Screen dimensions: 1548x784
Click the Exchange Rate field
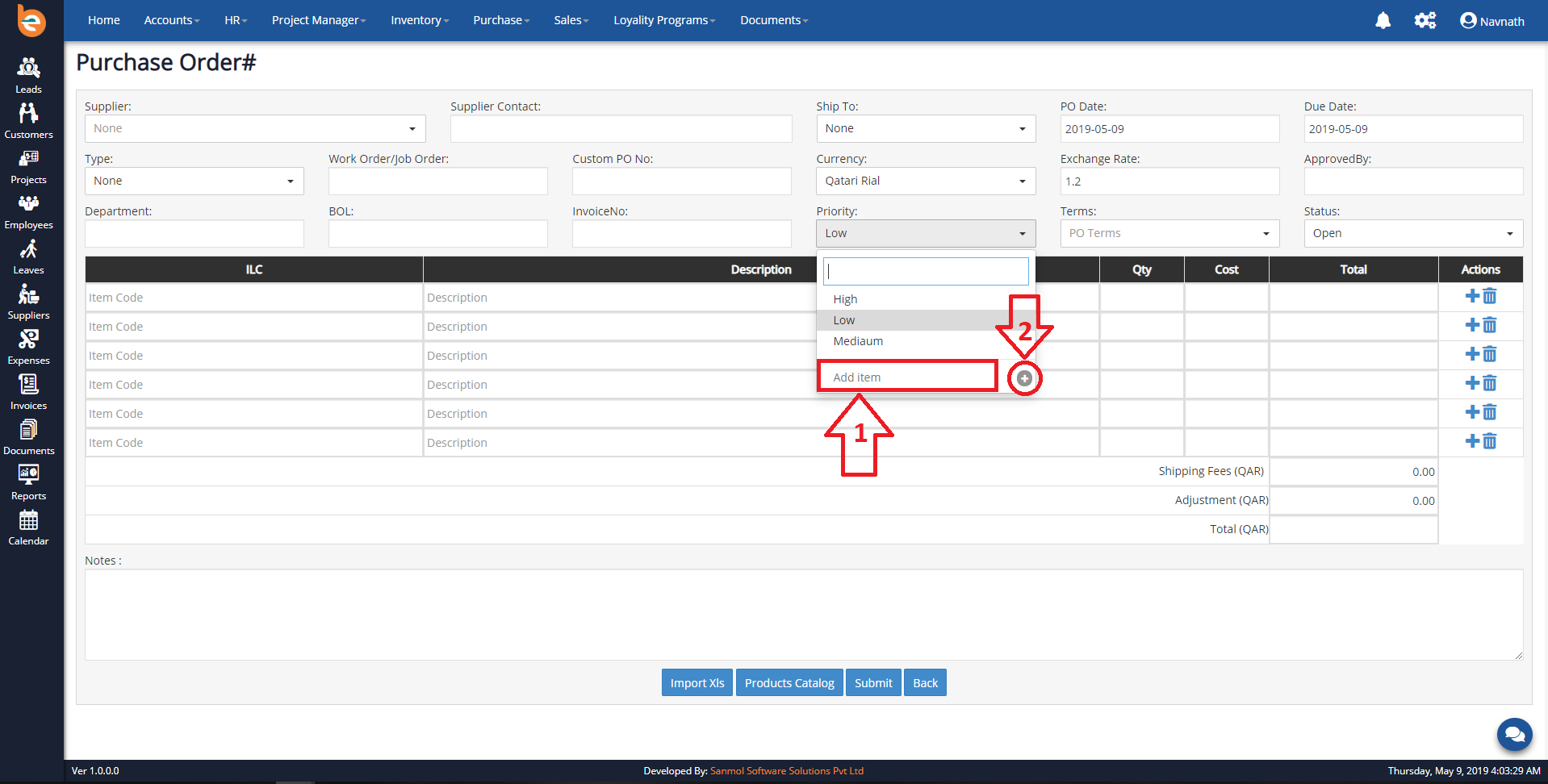pyautogui.click(x=1169, y=181)
